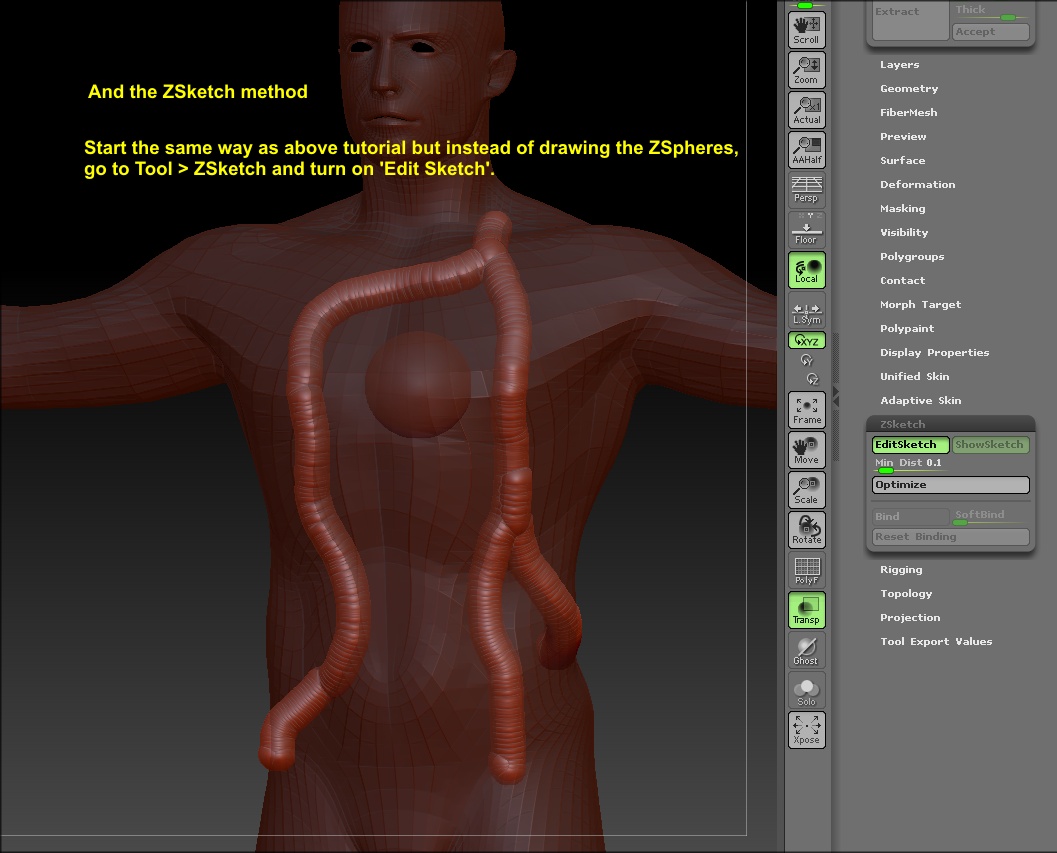
Task: Toggle PolyF polyframe display
Action: [x=806, y=570]
